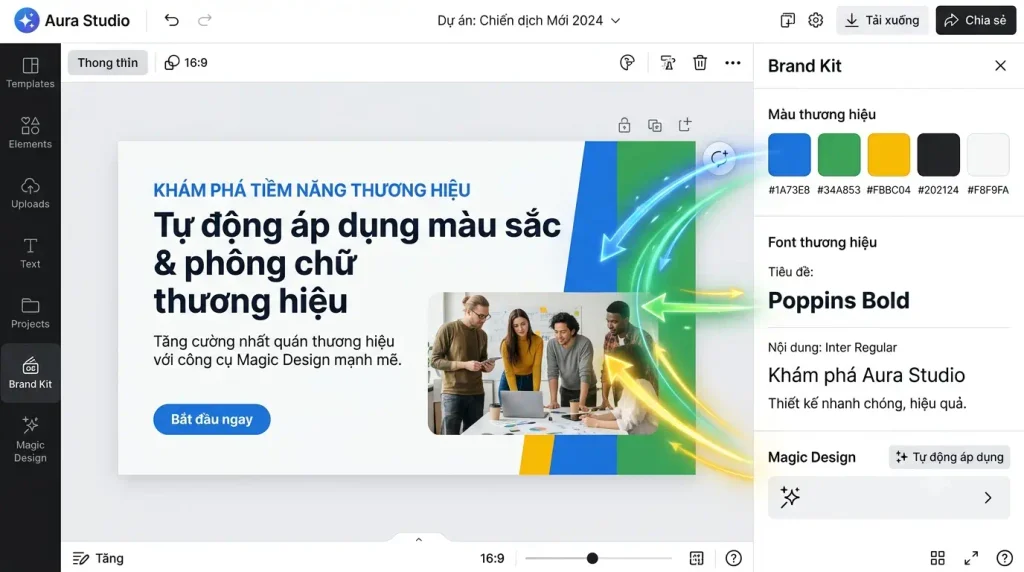Select the team photo on the canvas
This screenshot has width=1024, height=572.
tap(542, 363)
